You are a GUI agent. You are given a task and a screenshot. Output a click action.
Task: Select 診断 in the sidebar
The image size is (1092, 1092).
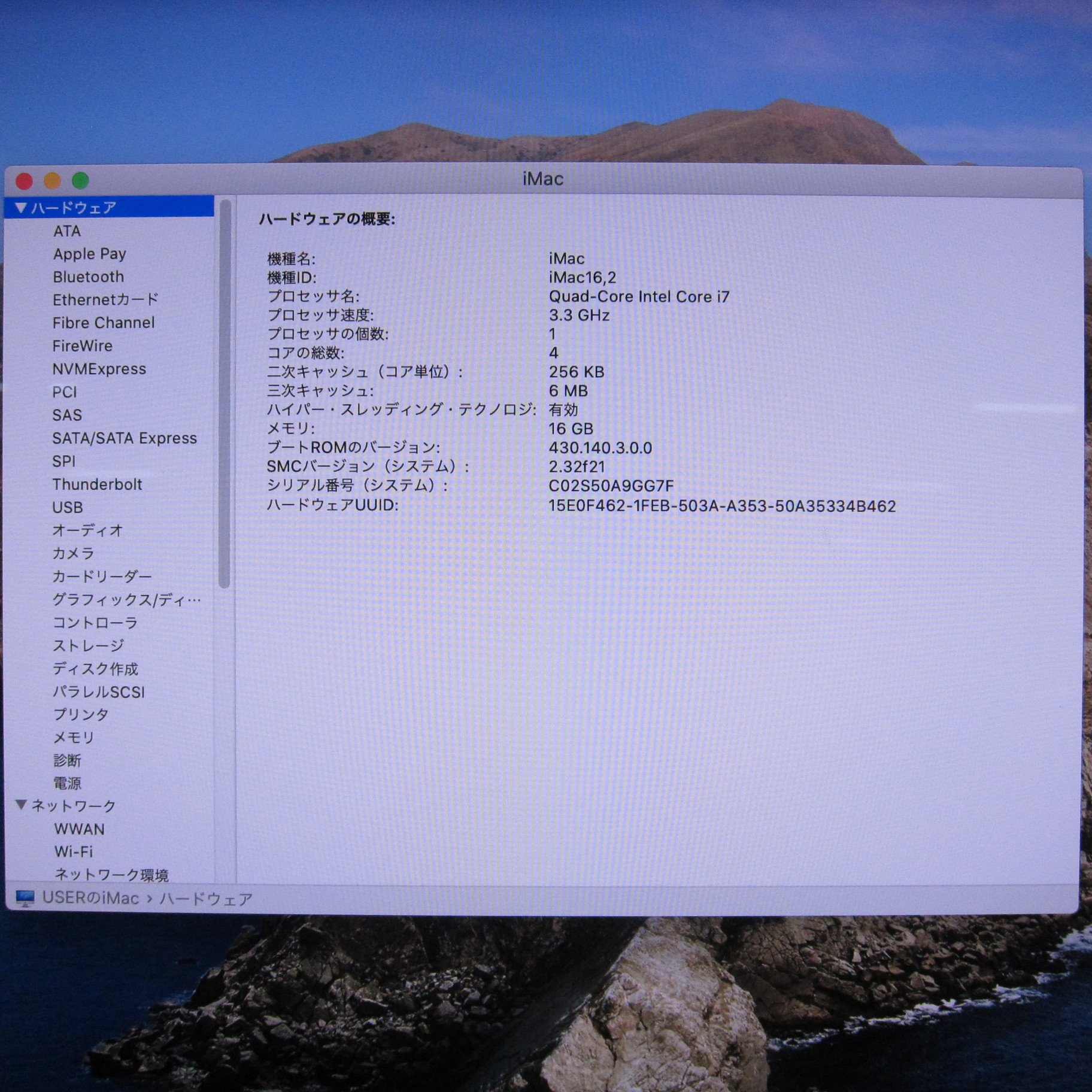pyautogui.click(x=67, y=760)
